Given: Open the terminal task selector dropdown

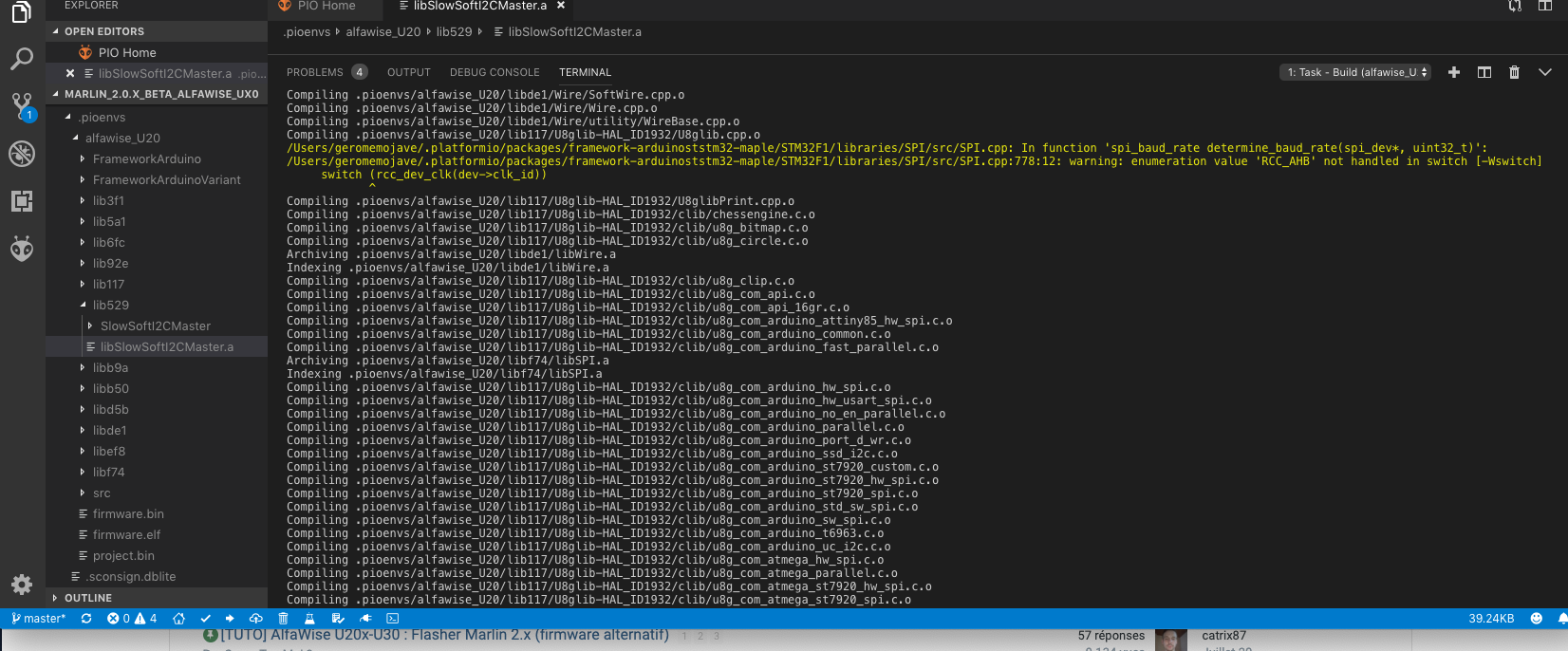Looking at the screenshot, I should (1355, 72).
